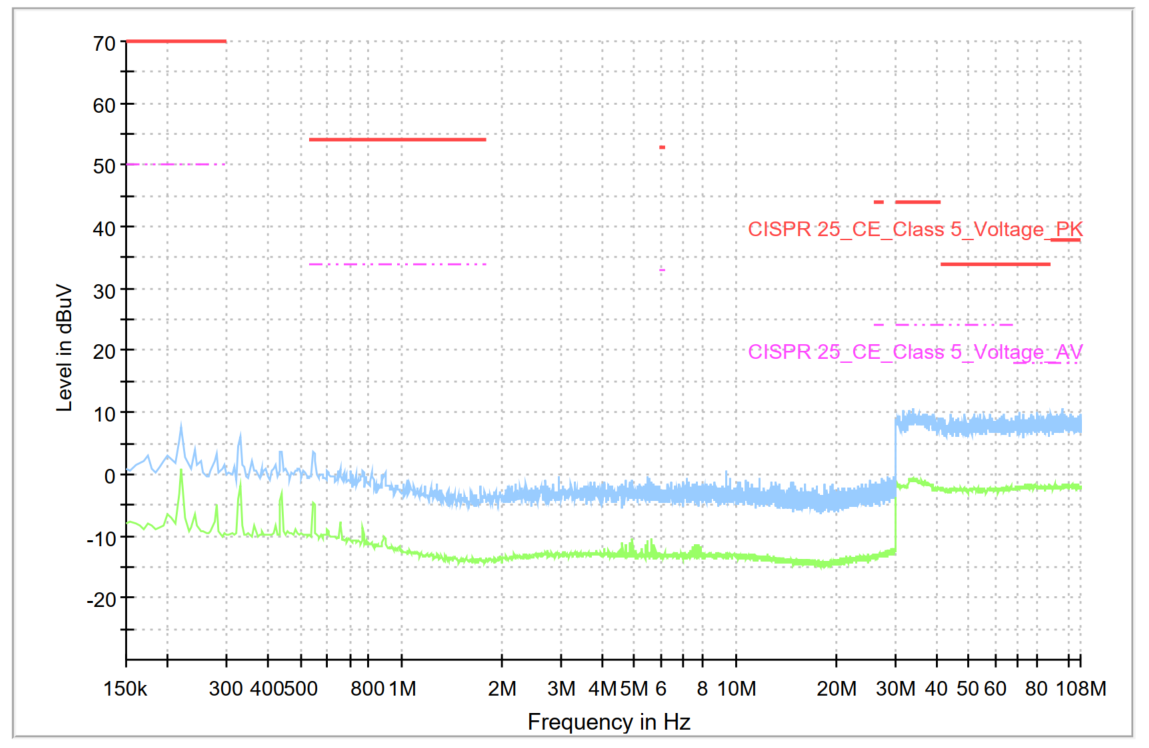Click the '150k' x-axis tick label

(125, 690)
